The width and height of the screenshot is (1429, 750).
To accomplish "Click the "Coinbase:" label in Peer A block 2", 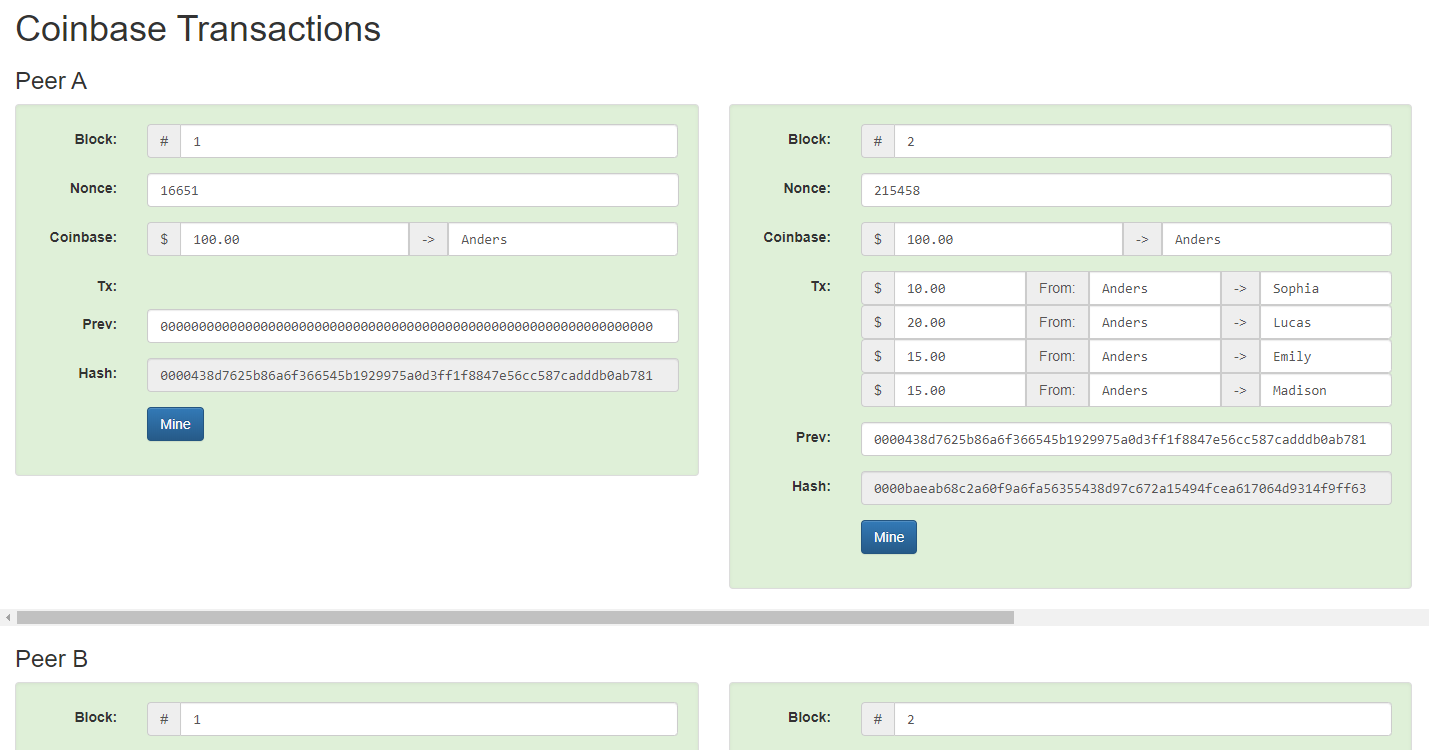I will (x=797, y=237).
